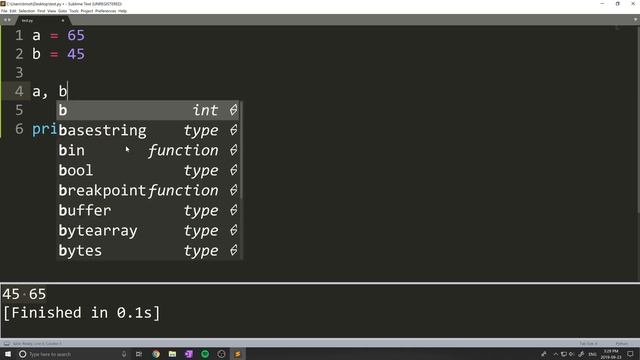Open the round dark taskbar app icon
The height and width of the screenshot is (360, 640).
[221, 354]
